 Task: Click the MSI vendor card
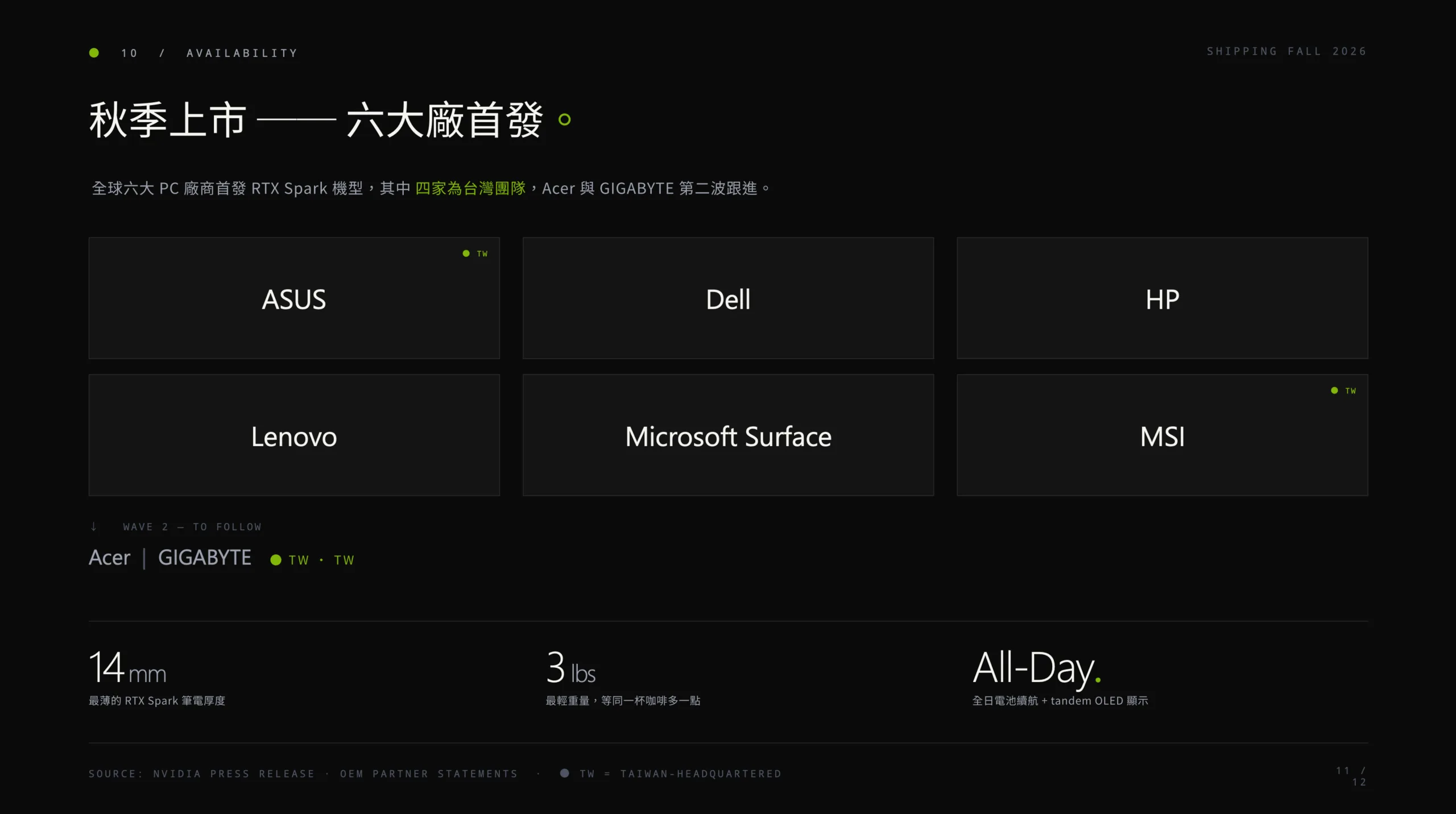[1162, 435]
